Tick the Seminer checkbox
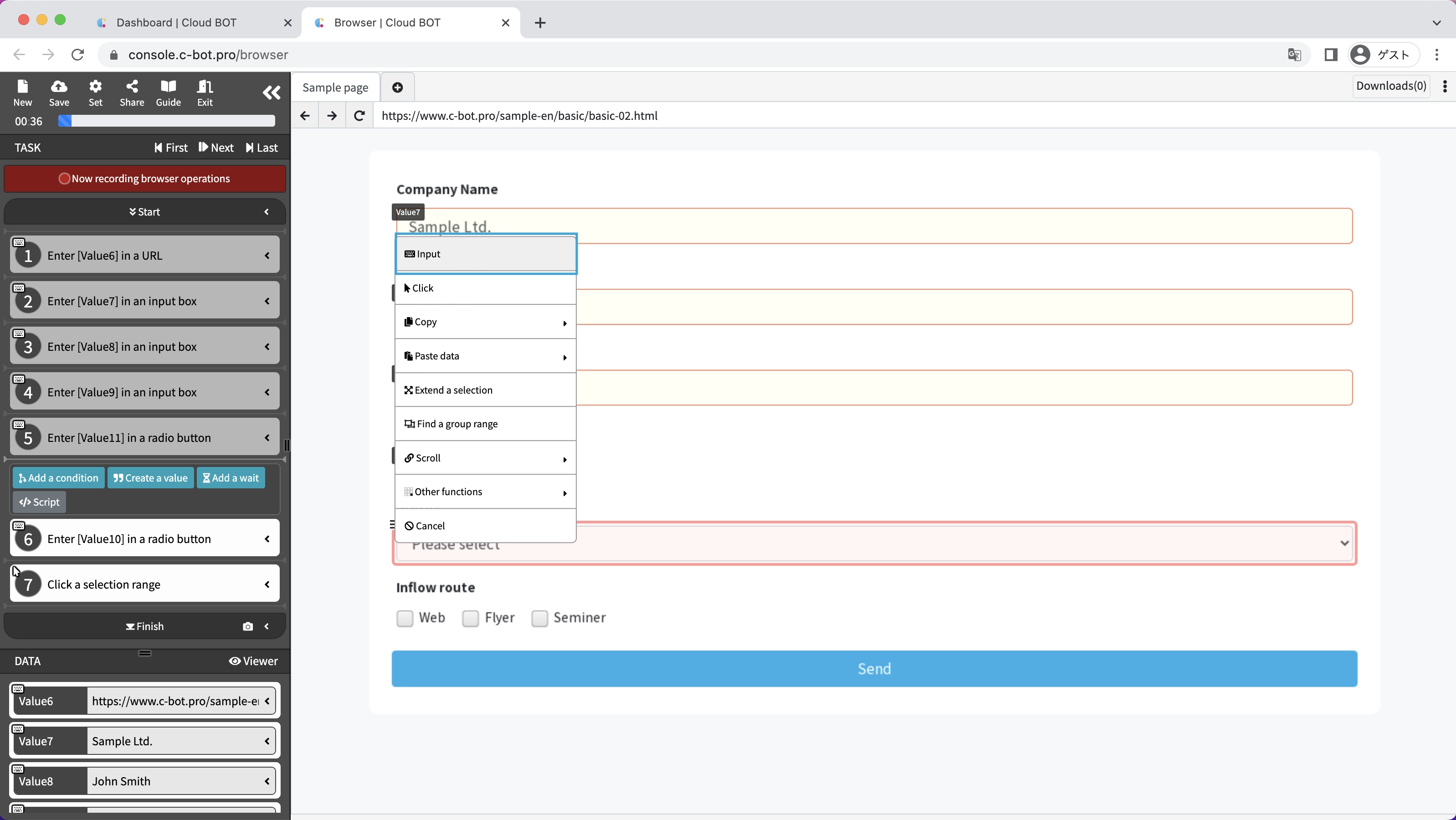The width and height of the screenshot is (1456, 820). tap(540, 618)
